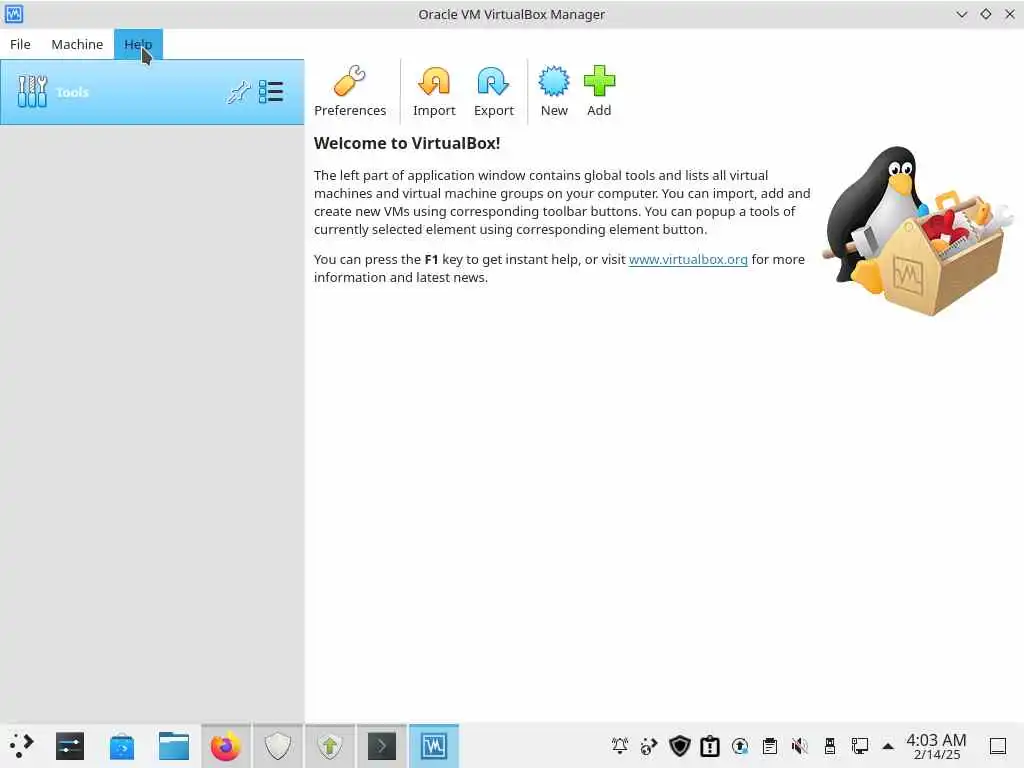
Task: Minimize the VirtualBox Manager window
Action: pyautogui.click(x=961, y=14)
